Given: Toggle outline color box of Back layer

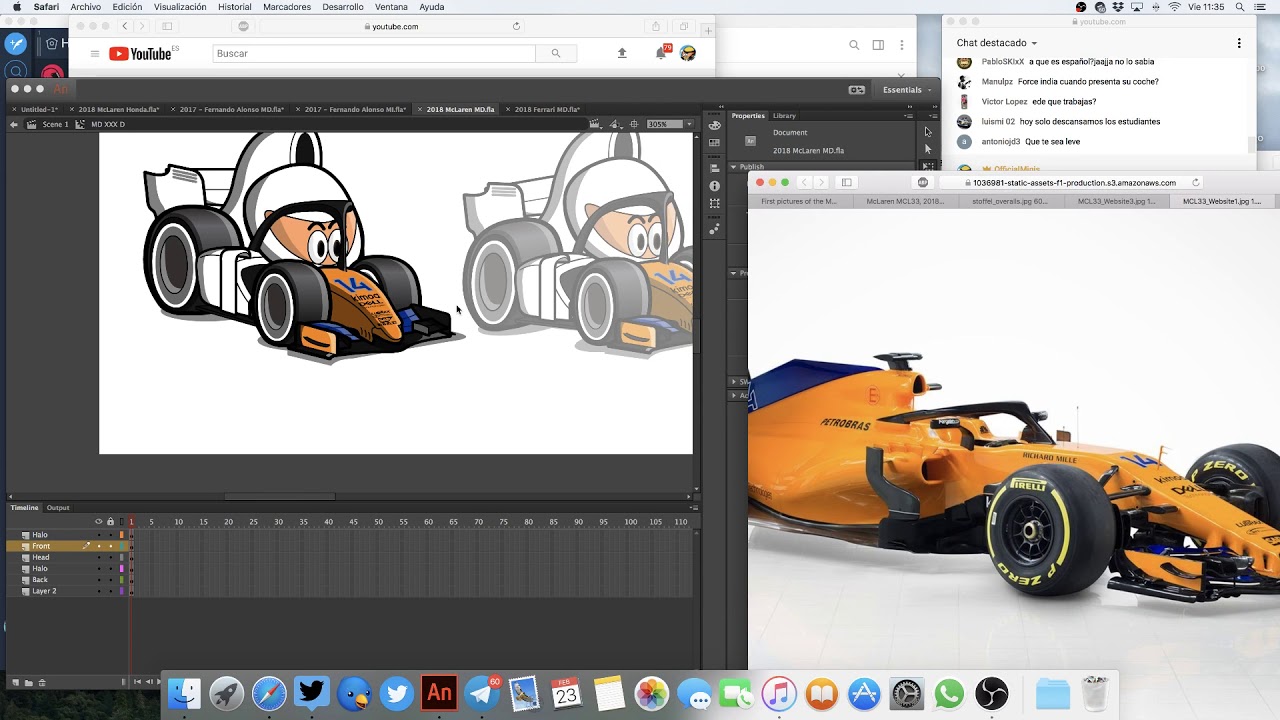Looking at the screenshot, I should point(122,580).
